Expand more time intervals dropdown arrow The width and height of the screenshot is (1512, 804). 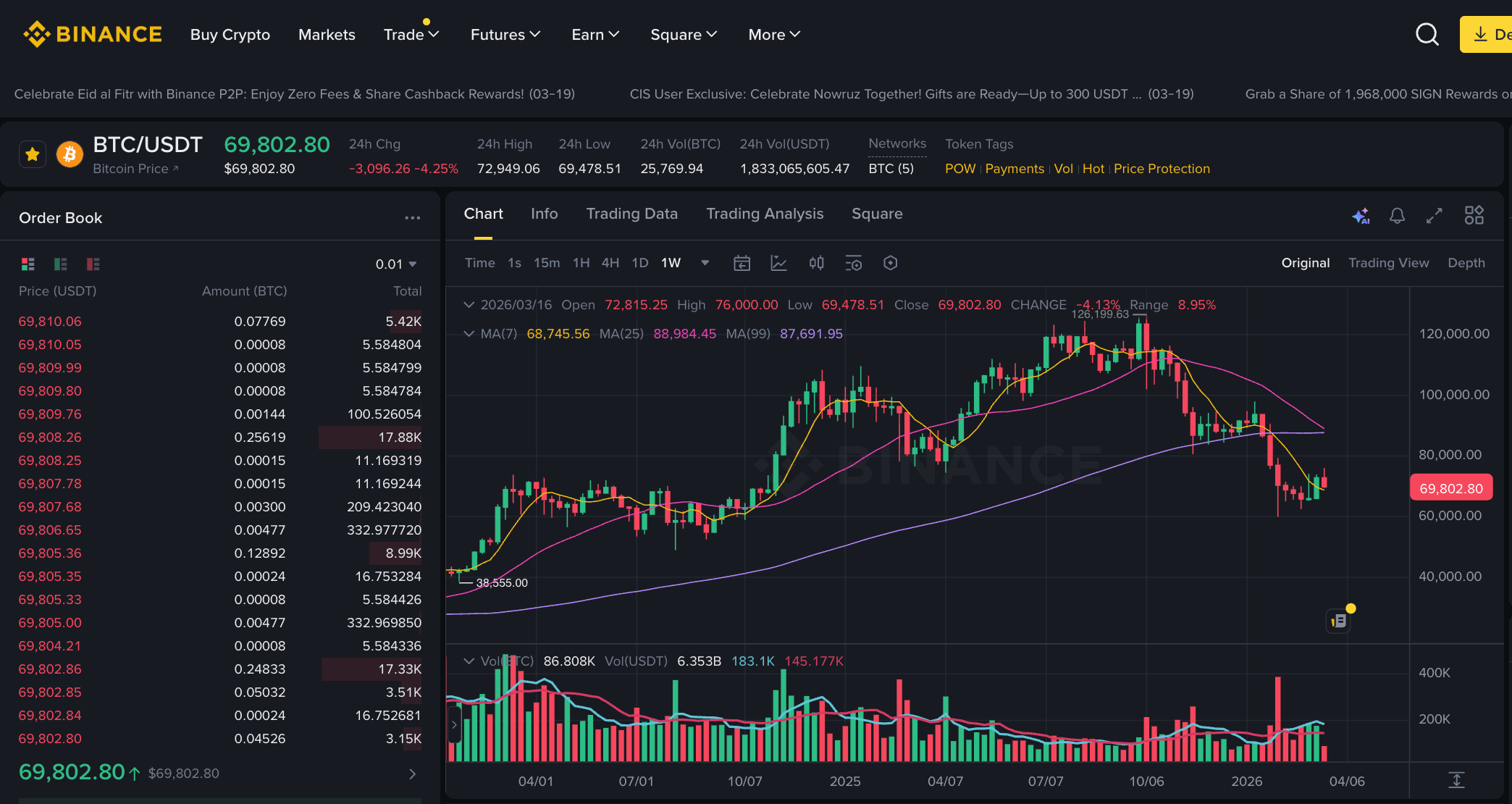coord(705,263)
